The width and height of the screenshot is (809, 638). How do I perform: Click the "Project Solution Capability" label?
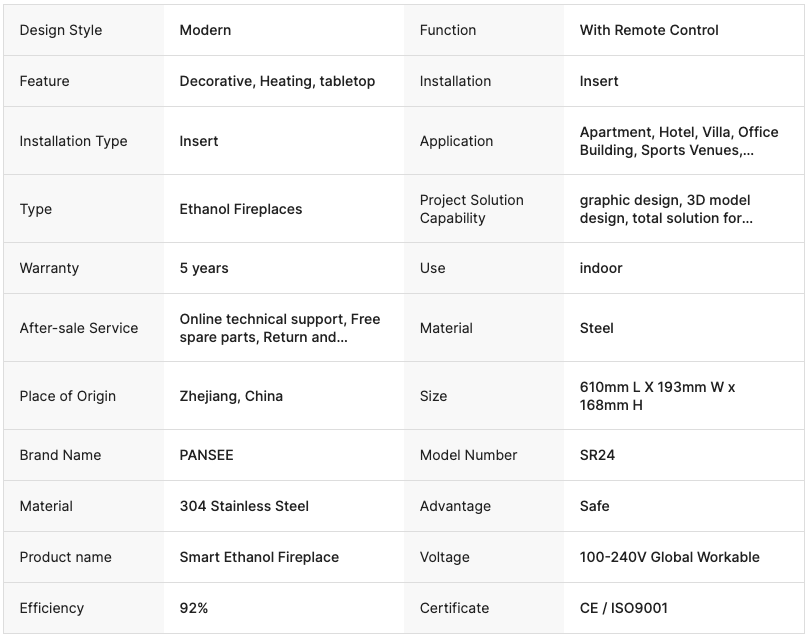(471, 209)
